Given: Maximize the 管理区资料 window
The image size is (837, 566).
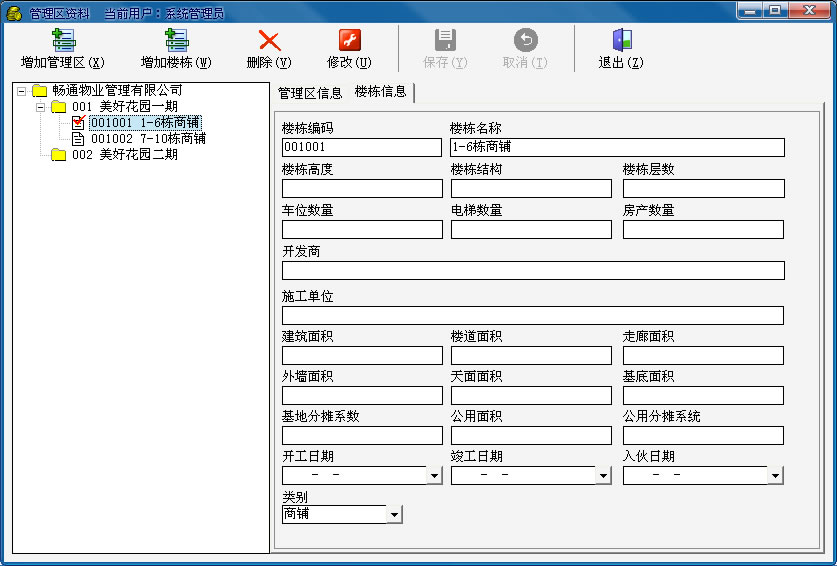Looking at the screenshot, I should [x=776, y=10].
